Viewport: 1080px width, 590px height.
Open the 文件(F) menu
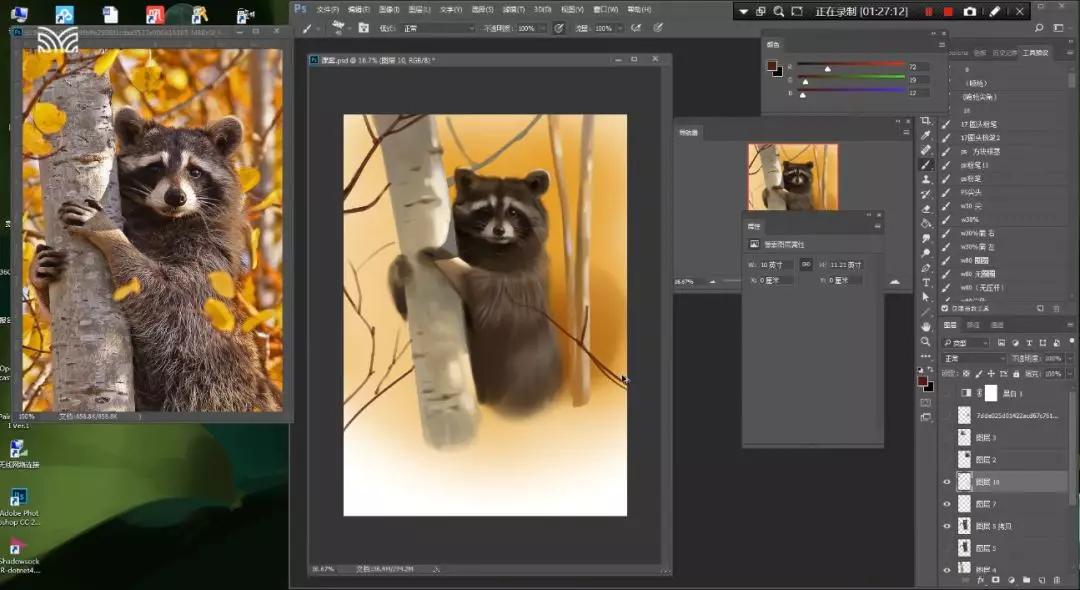[327, 9]
